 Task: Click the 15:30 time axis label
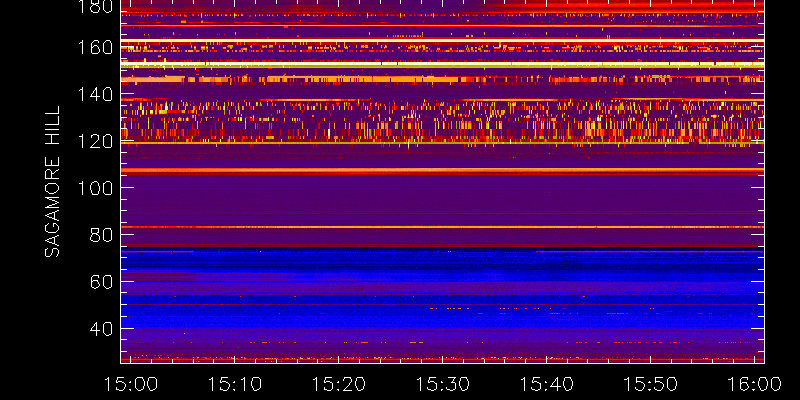tap(443, 384)
